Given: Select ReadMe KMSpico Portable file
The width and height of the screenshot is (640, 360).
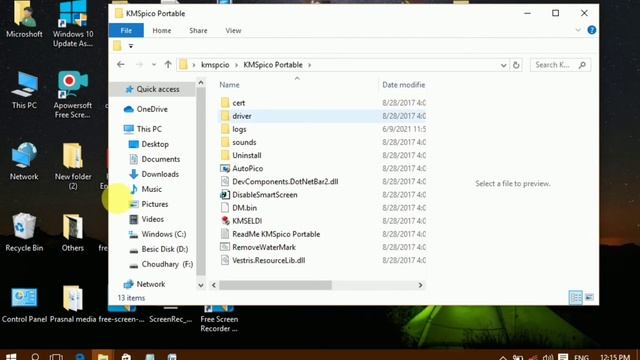Looking at the screenshot, I should point(276,234).
